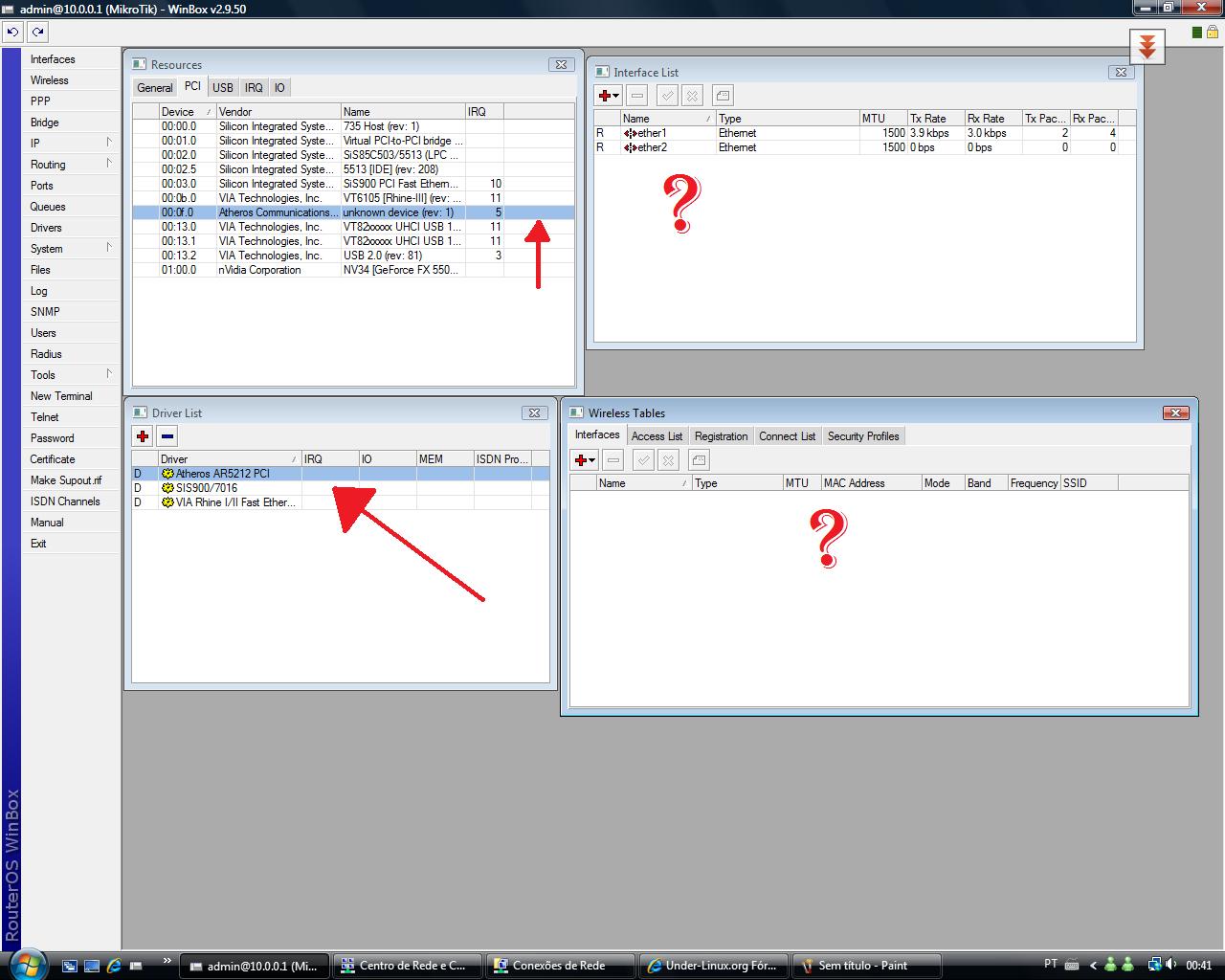Image resolution: width=1225 pixels, height=980 pixels.
Task: Select the ether2 row in Interface List
Action: [865, 147]
